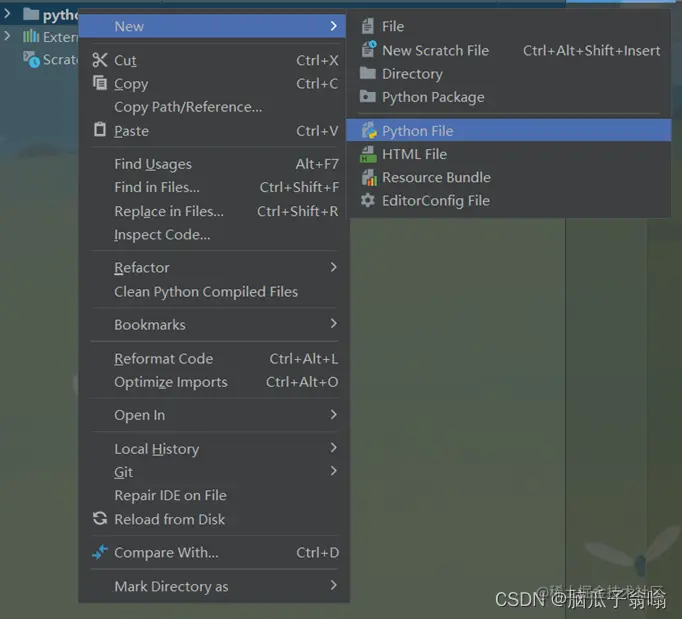Viewport: 682px width, 619px height.
Task: Choose Python File from the New submenu
Action: pyautogui.click(x=508, y=130)
